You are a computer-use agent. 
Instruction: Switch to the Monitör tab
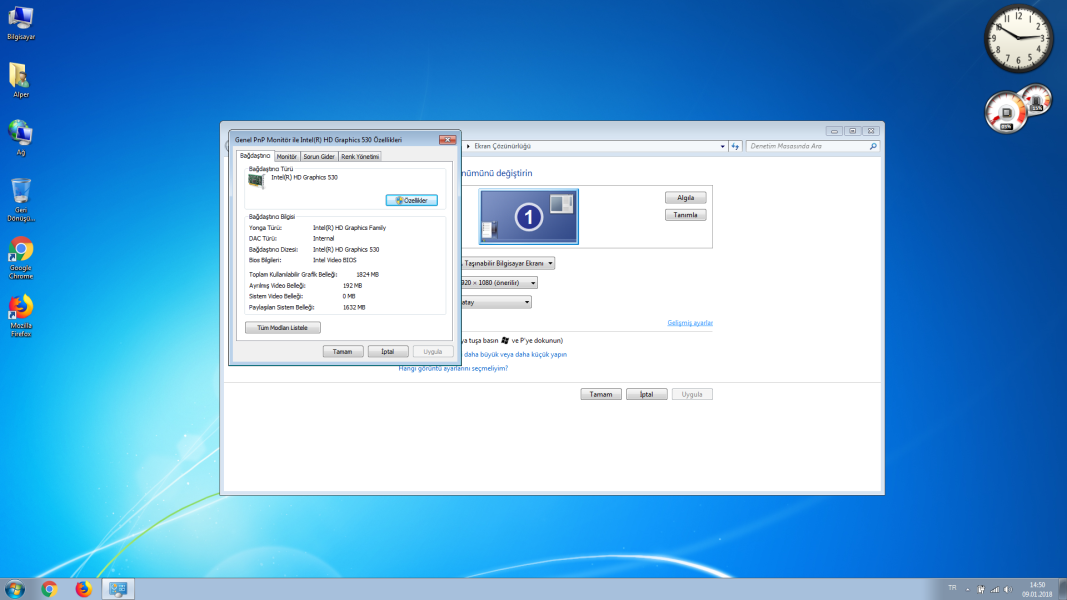pyautogui.click(x=287, y=156)
